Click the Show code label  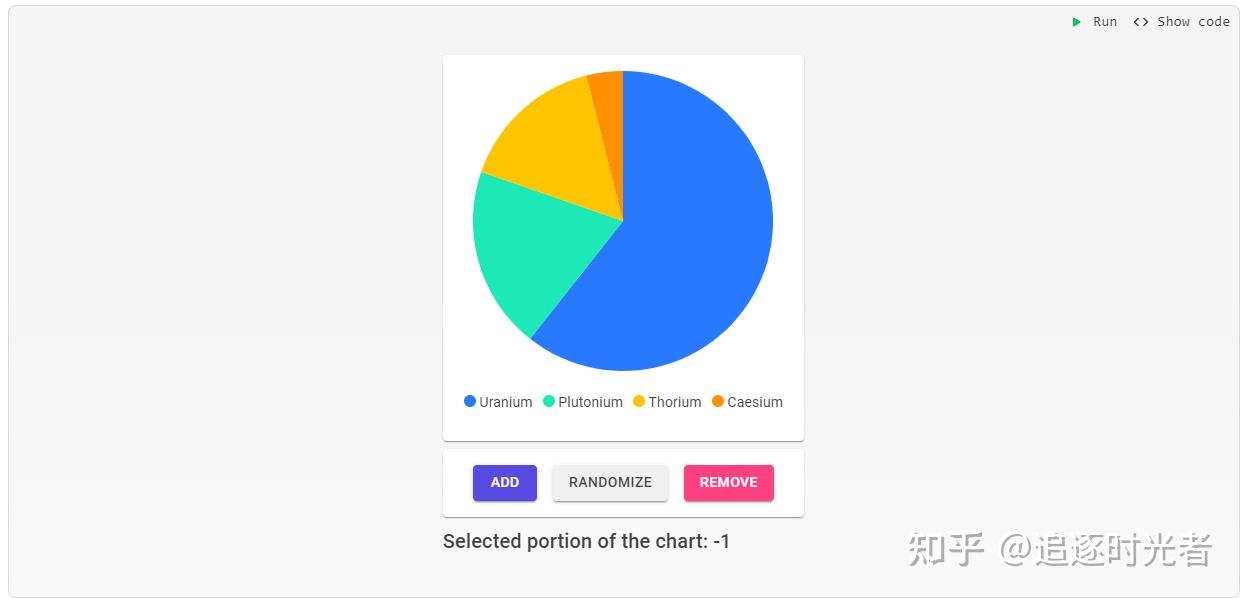click(x=1193, y=22)
